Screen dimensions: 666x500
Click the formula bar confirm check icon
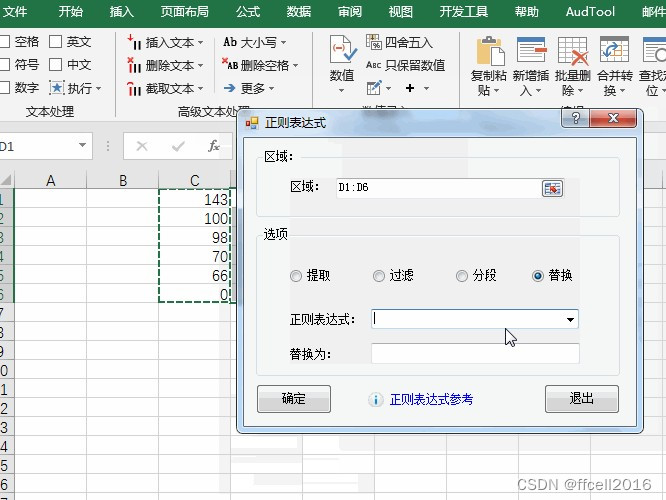(x=178, y=146)
